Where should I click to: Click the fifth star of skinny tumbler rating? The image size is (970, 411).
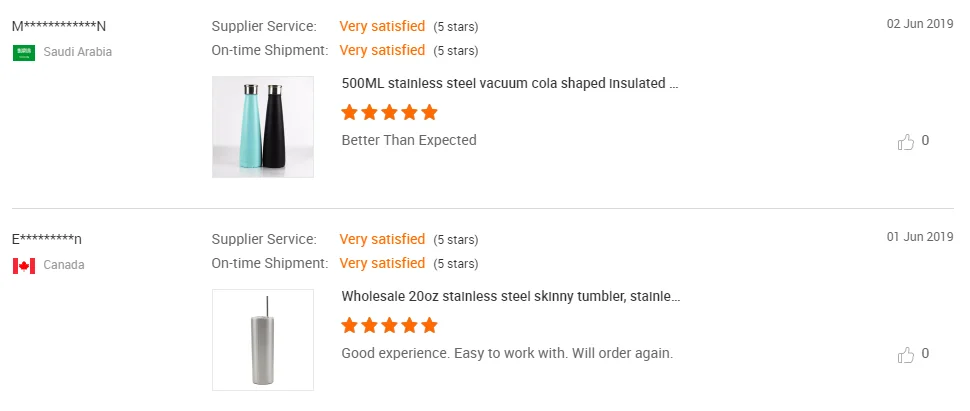[x=429, y=325]
